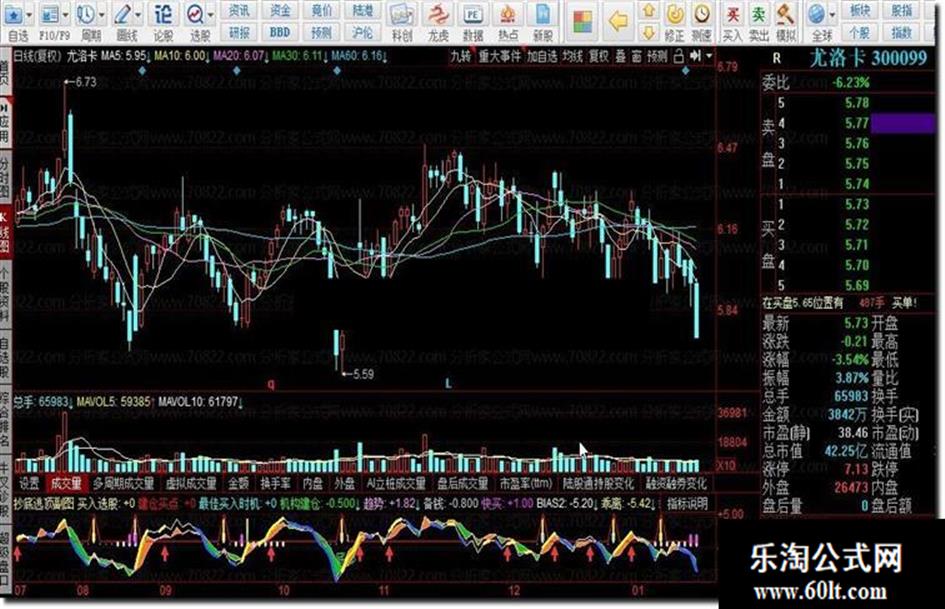The image size is (945, 609).
Task: Open the 龙虎 ranking icon
Action: click(438, 15)
